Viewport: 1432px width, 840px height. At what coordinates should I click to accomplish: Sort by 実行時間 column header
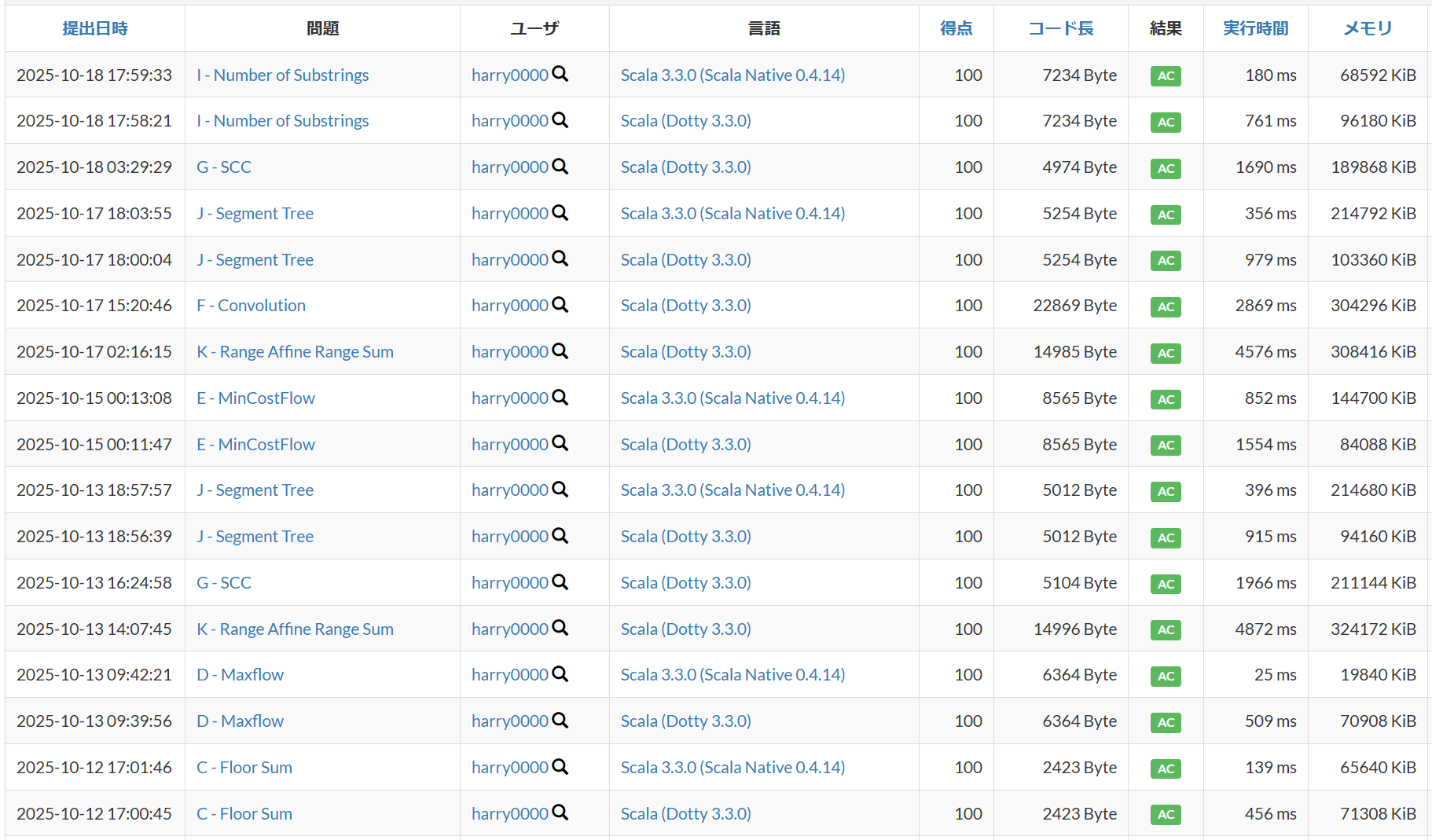[1255, 28]
